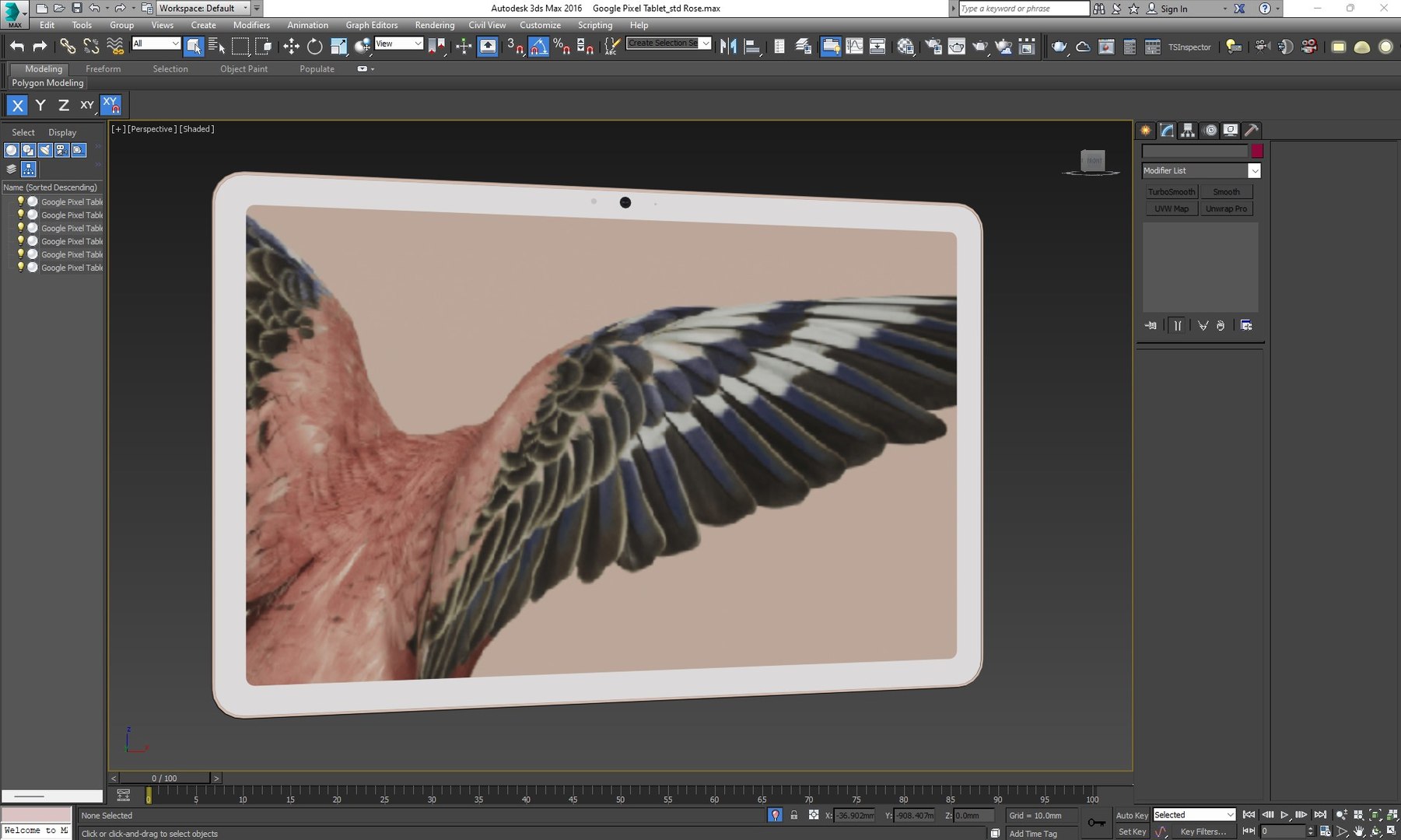Image resolution: width=1401 pixels, height=840 pixels.
Task: Click the object color swatch
Action: (x=1257, y=151)
